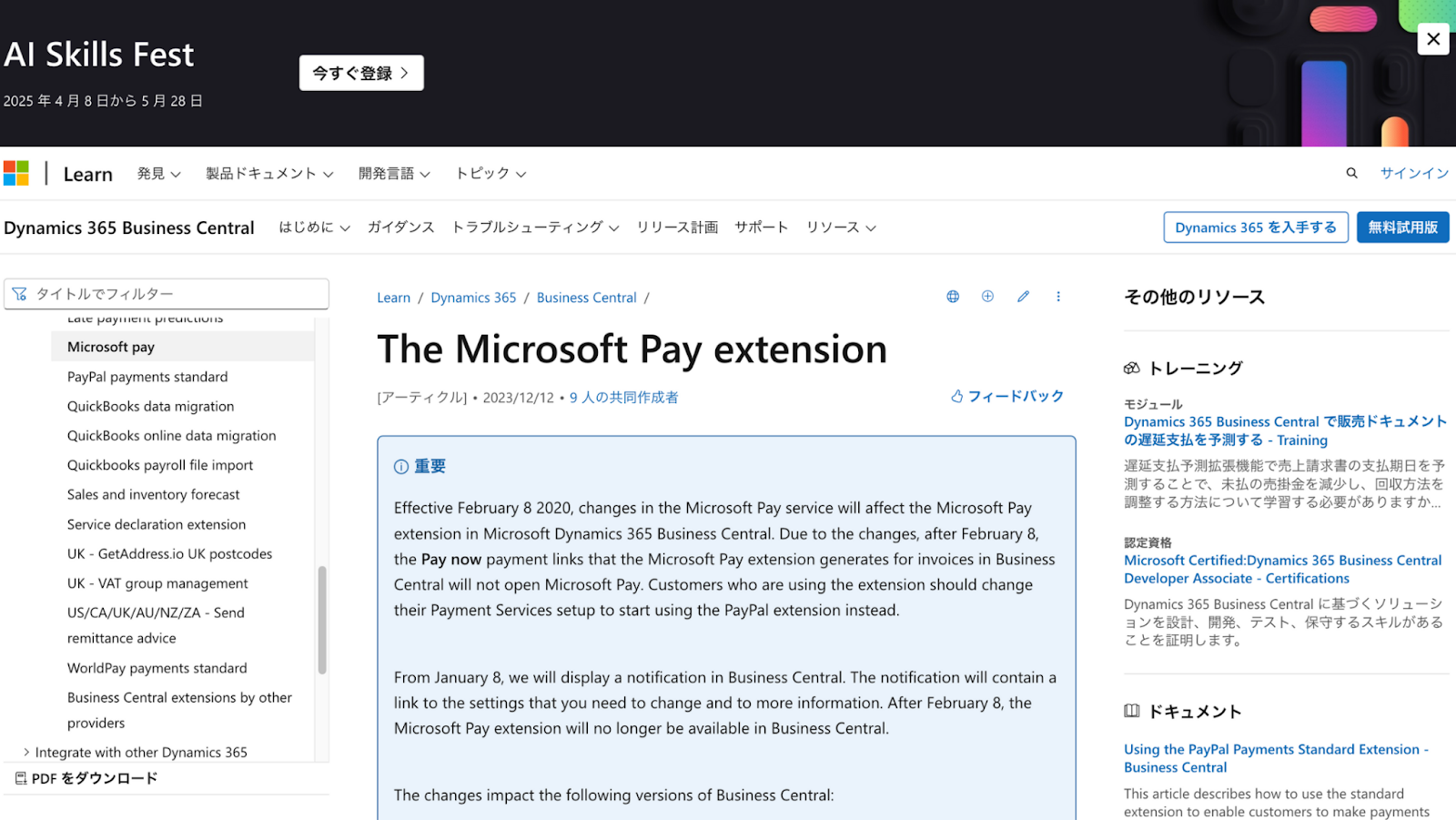Click the Learn breadcrumb link
The height and width of the screenshot is (820, 1456).
point(394,298)
